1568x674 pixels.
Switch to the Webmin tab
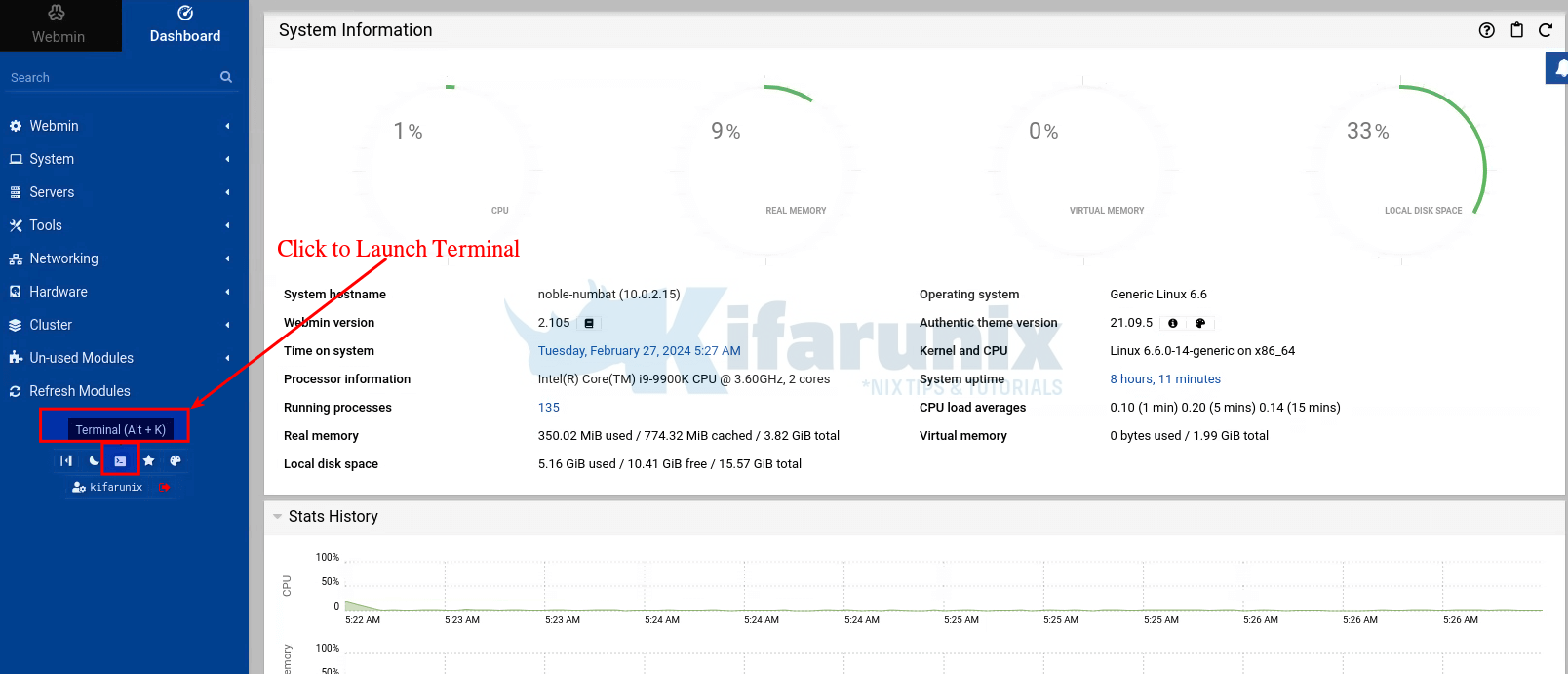coord(59,25)
